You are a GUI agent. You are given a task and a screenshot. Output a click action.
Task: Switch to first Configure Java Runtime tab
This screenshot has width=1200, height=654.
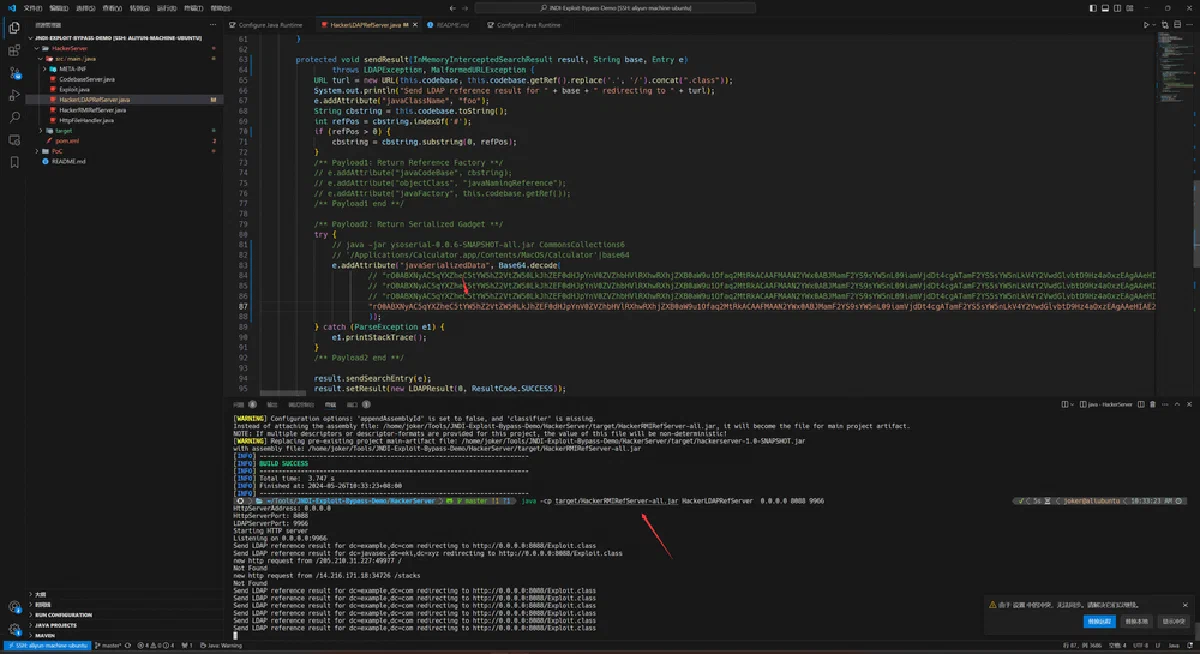267,25
